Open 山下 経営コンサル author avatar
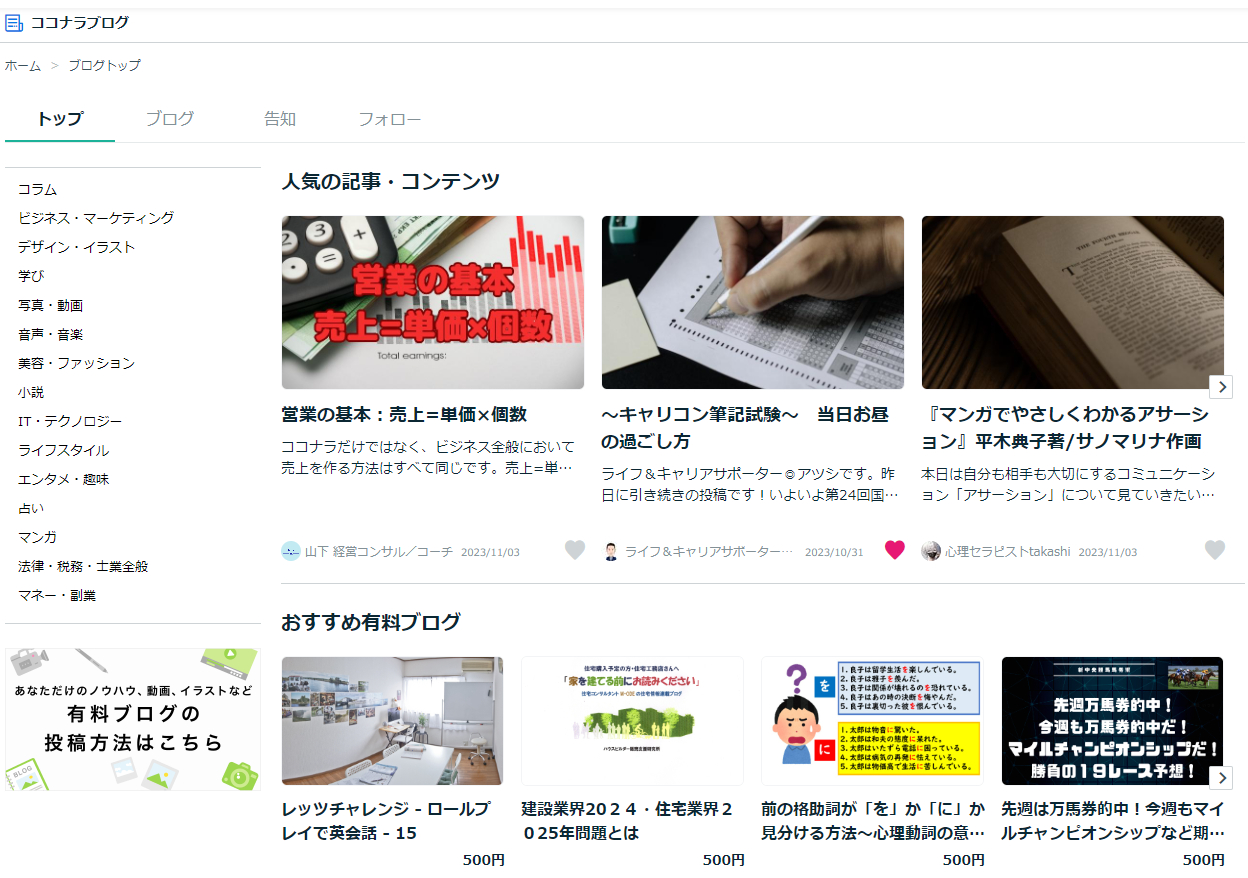Image resolution: width=1248 pixels, height=878 pixels. pos(291,551)
